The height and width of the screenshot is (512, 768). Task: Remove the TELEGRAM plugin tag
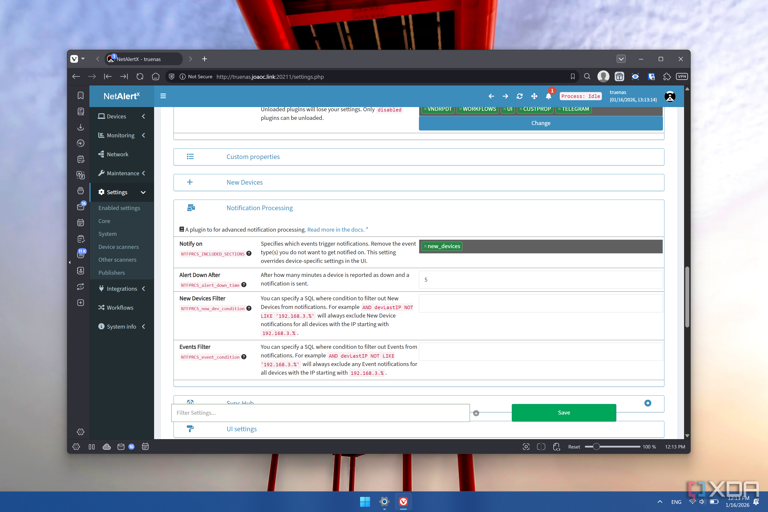pos(559,109)
